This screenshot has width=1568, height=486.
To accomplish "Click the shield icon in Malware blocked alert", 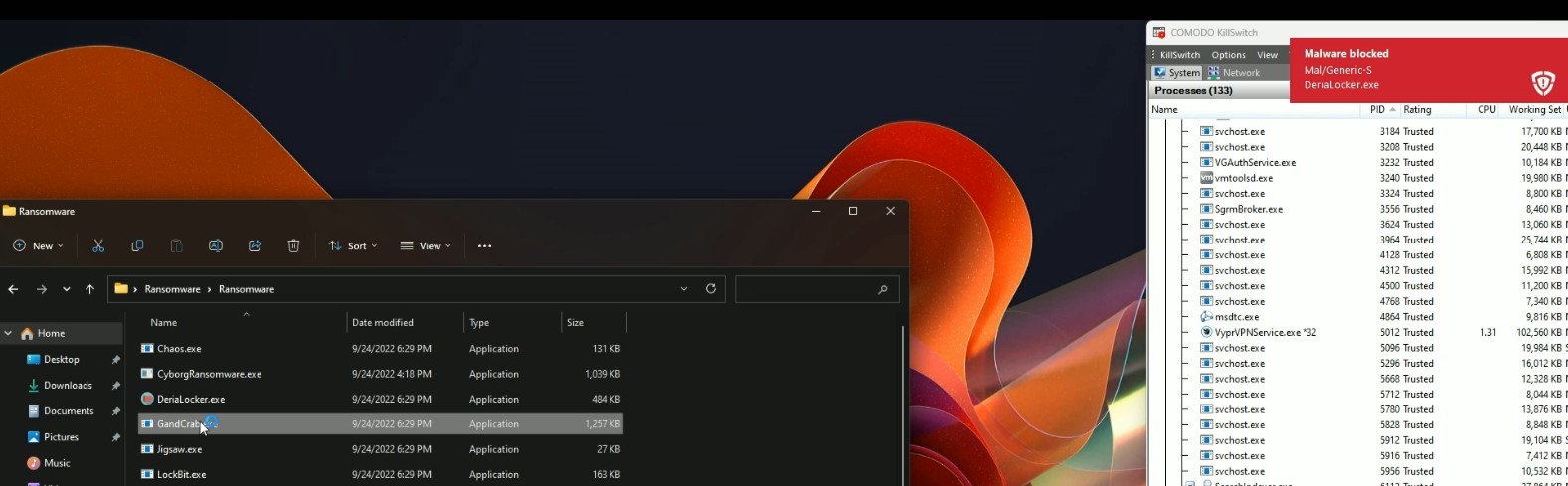I will tap(1543, 82).
